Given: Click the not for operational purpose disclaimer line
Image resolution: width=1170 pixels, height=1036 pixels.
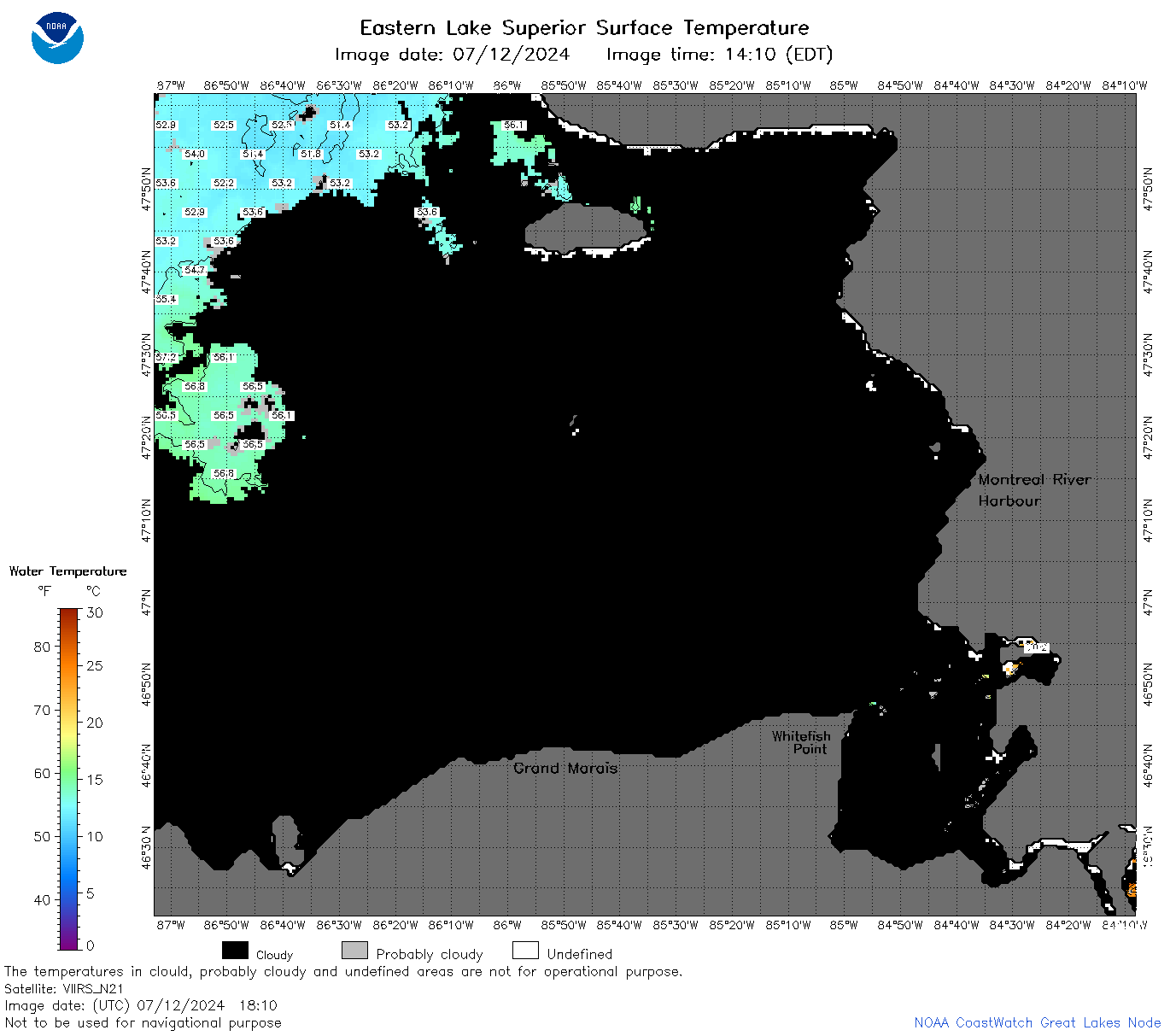Looking at the screenshot, I should click(343, 972).
